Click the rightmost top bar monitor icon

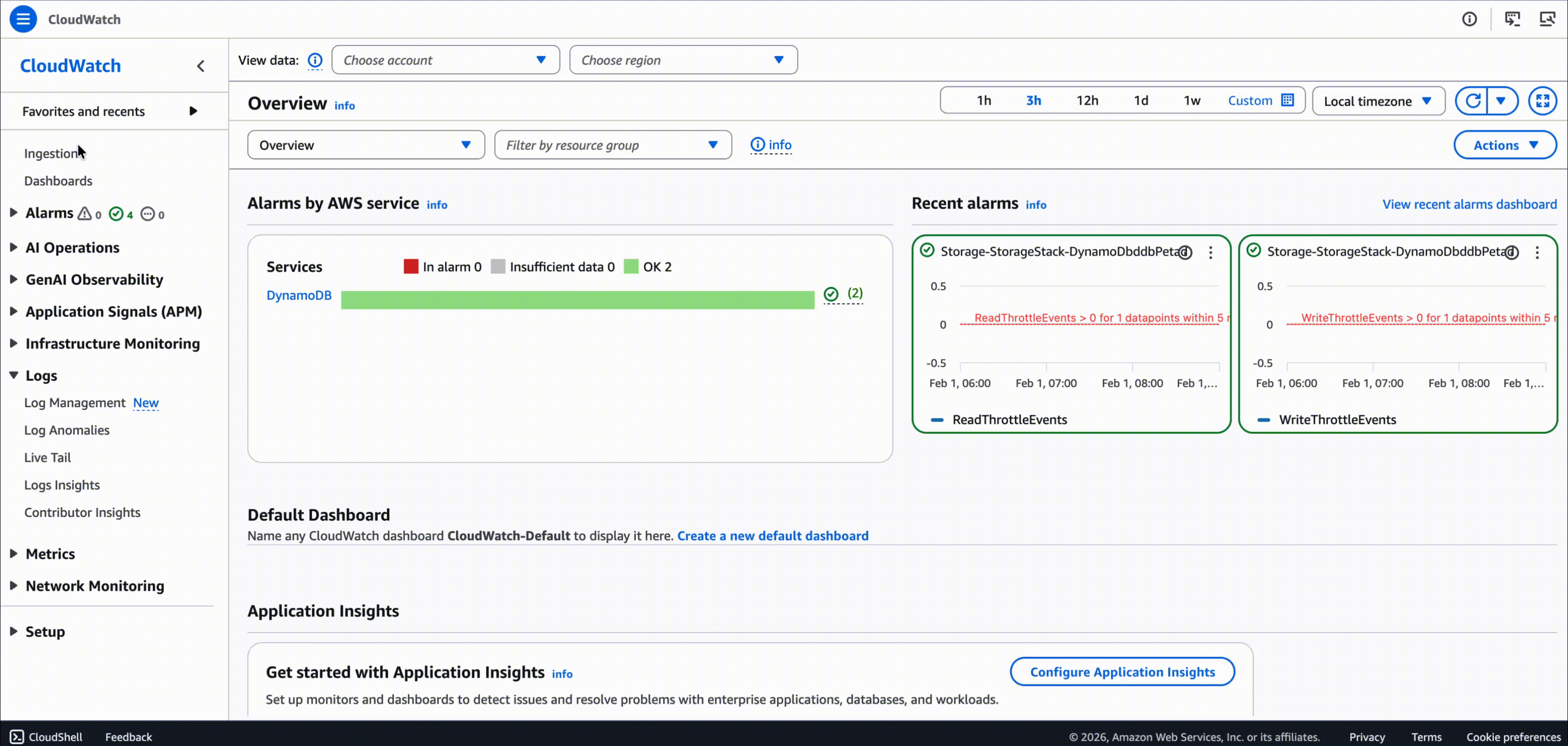(1547, 19)
